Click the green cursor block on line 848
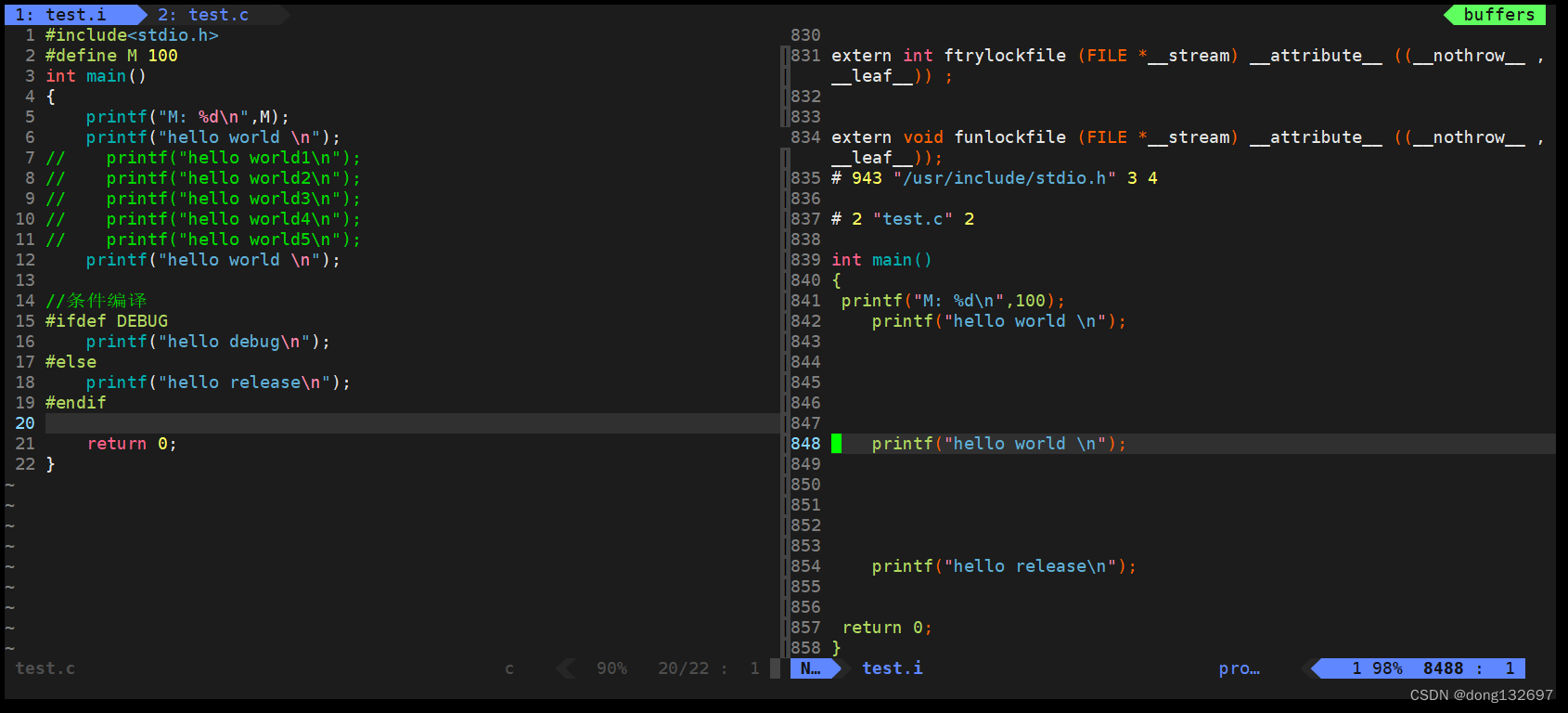The height and width of the screenshot is (713, 1568). tap(836, 444)
